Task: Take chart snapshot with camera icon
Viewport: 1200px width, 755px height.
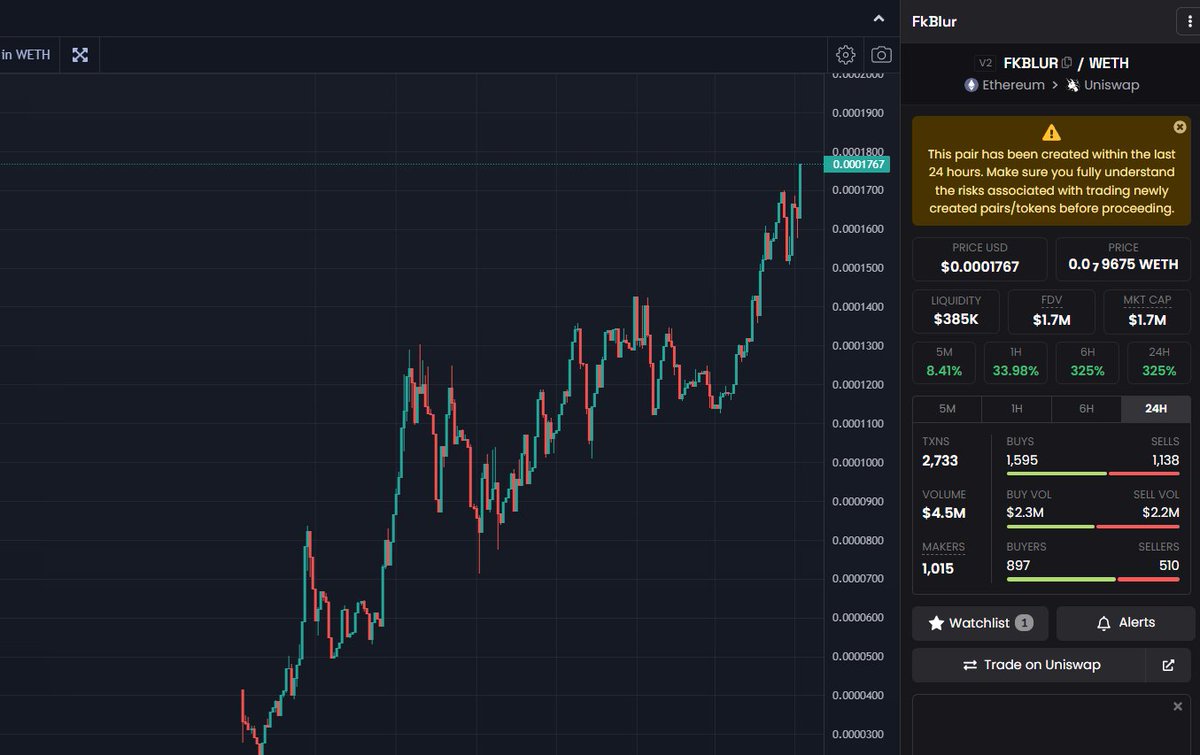Action: pyautogui.click(x=881, y=55)
